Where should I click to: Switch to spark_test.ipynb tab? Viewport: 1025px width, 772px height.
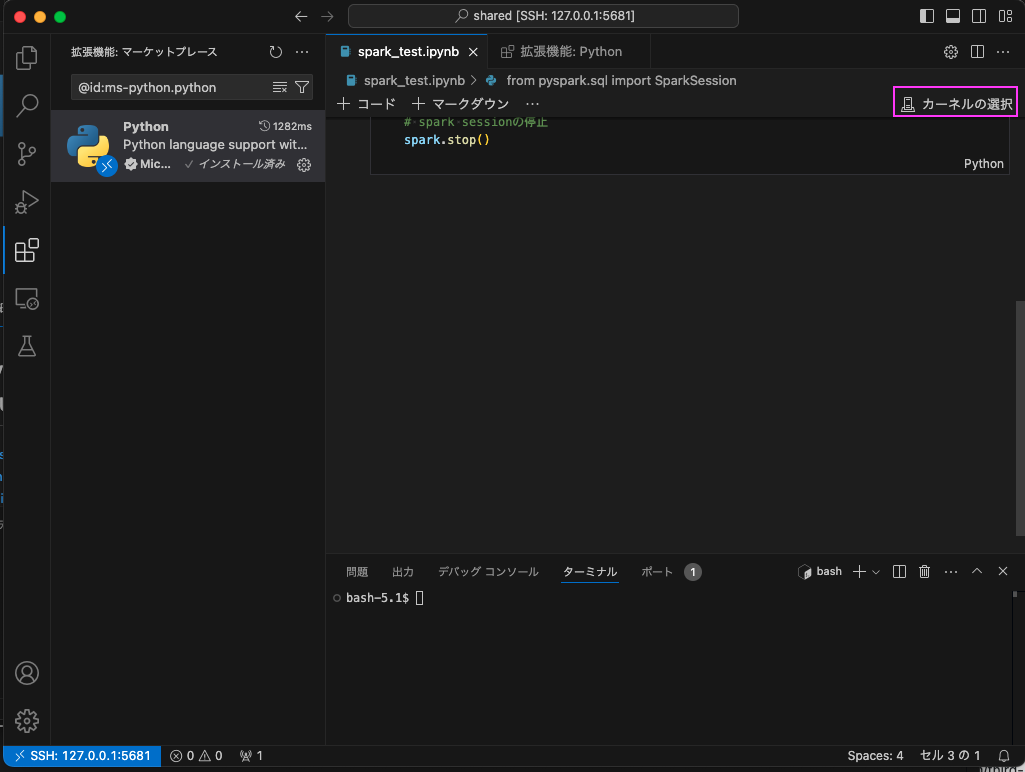tap(408, 52)
